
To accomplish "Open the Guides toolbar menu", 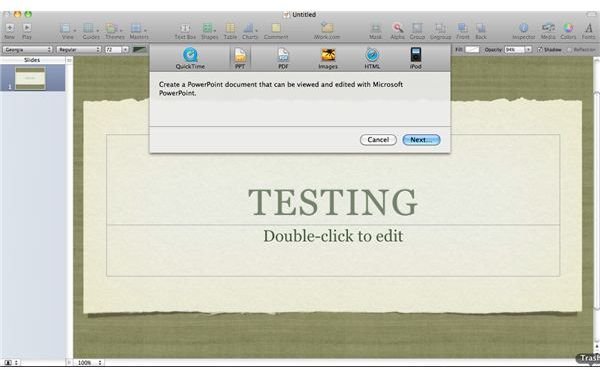I will [91, 31].
